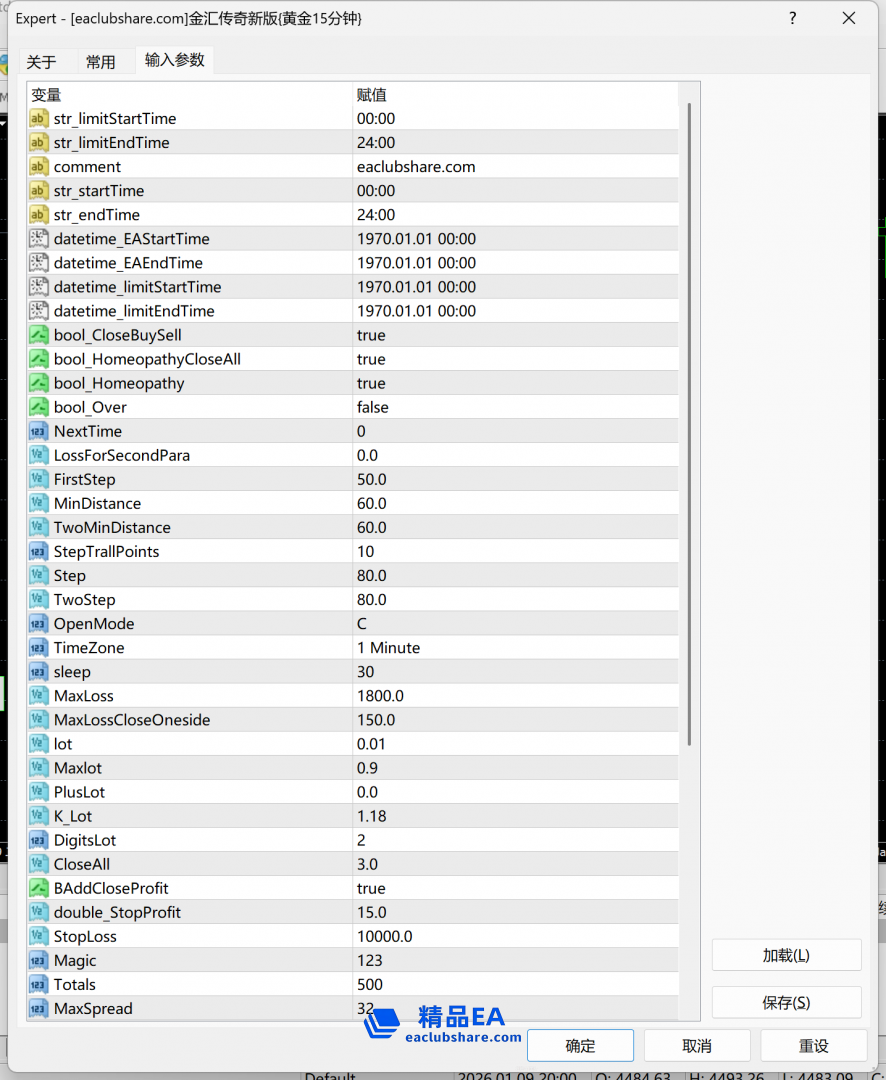Switch to the 常用 tab

[100, 62]
